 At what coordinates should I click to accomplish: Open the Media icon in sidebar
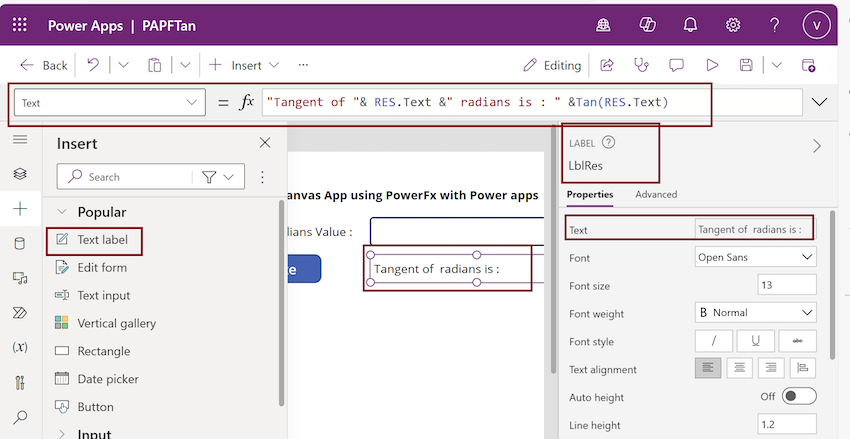(20, 278)
